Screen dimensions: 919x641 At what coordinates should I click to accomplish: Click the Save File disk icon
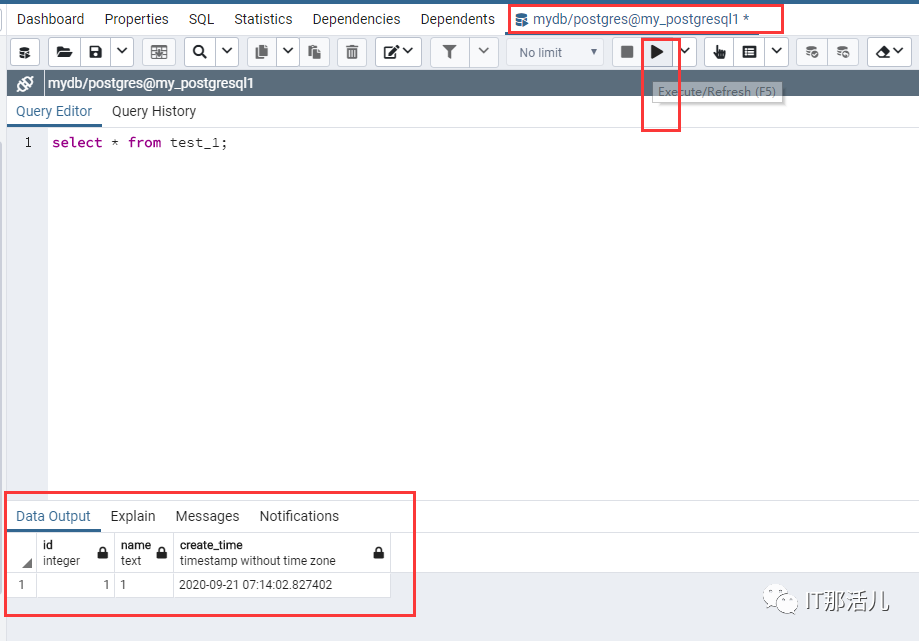click(95, 52)
